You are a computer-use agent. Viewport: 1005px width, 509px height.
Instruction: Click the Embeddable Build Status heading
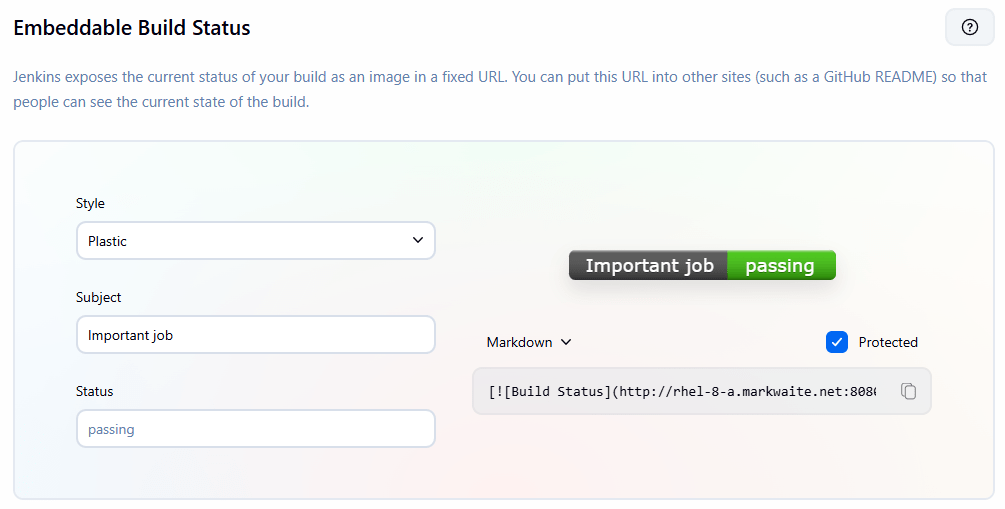[131, 28]
